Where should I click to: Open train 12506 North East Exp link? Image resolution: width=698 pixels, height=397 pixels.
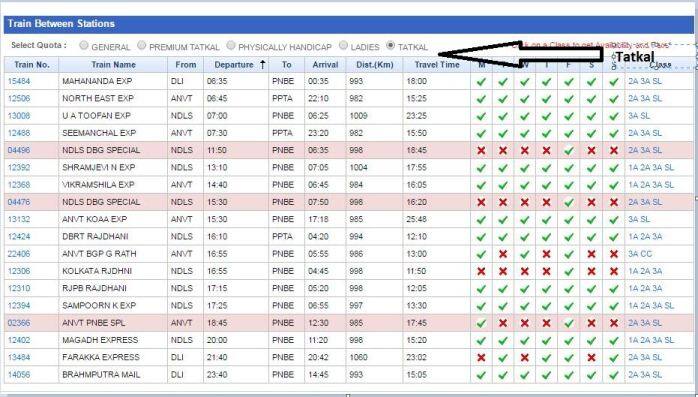point(19,98)
